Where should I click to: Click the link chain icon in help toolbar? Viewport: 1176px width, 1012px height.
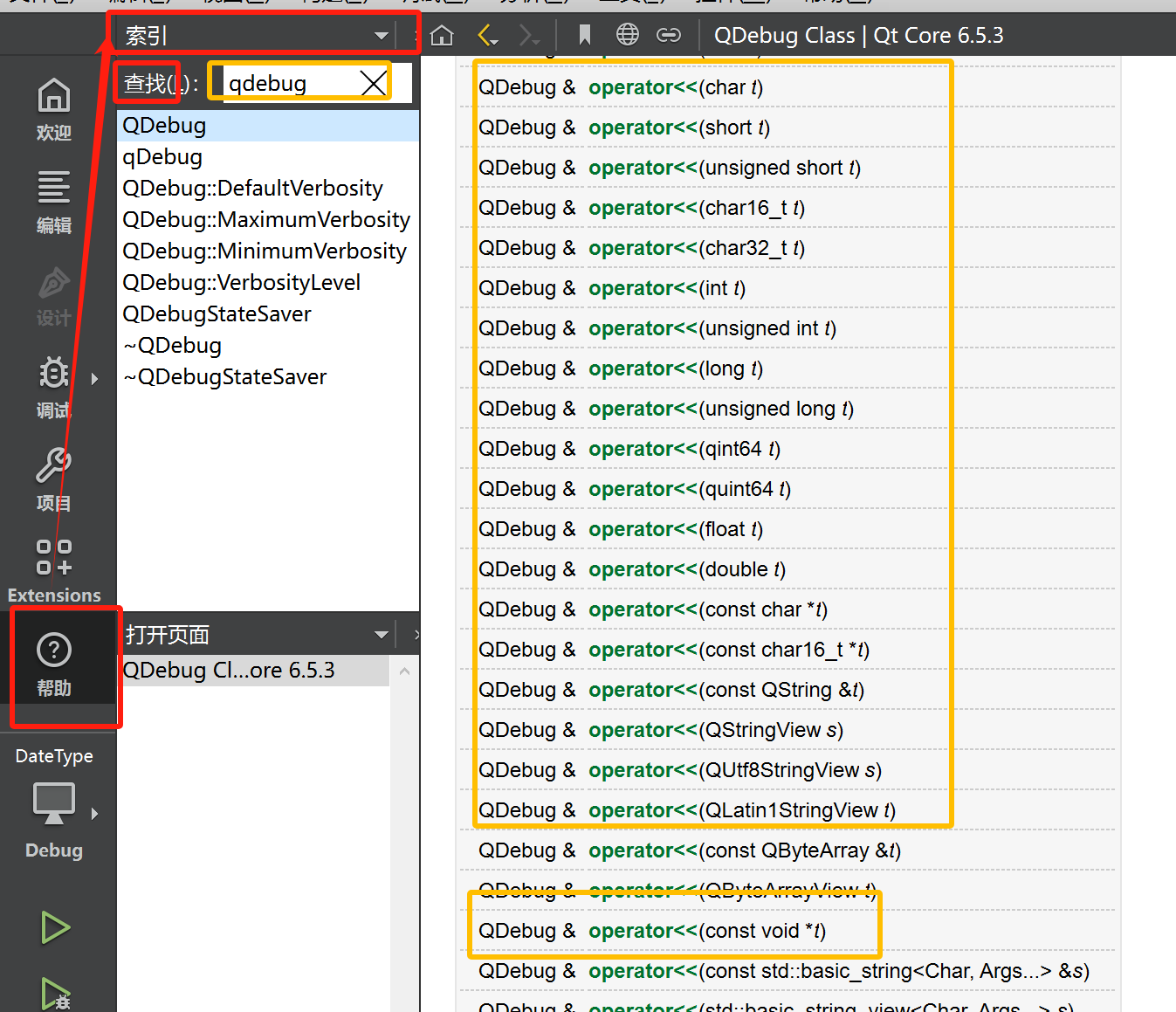(x=669, y=35)
